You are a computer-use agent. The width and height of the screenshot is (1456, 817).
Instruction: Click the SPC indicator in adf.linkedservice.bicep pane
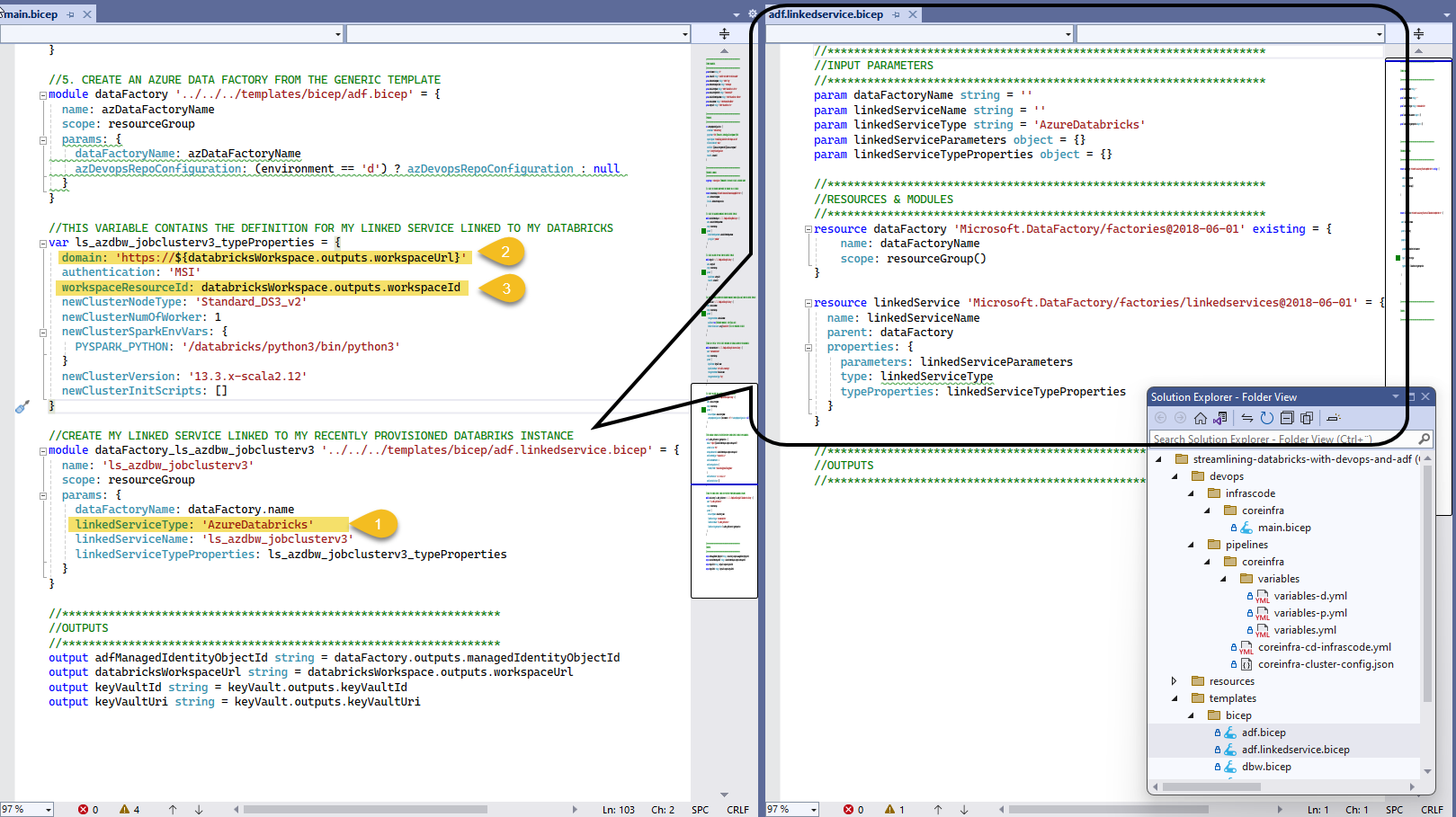coord(1394,810)
